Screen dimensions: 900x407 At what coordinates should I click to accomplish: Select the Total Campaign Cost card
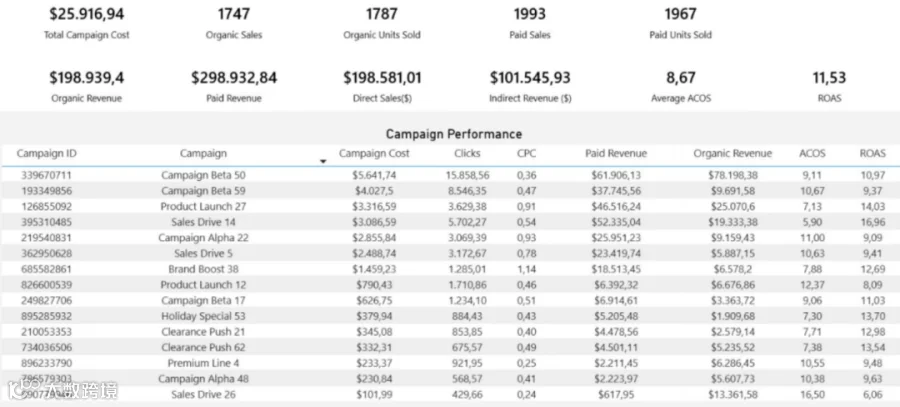tap(87, 22)
